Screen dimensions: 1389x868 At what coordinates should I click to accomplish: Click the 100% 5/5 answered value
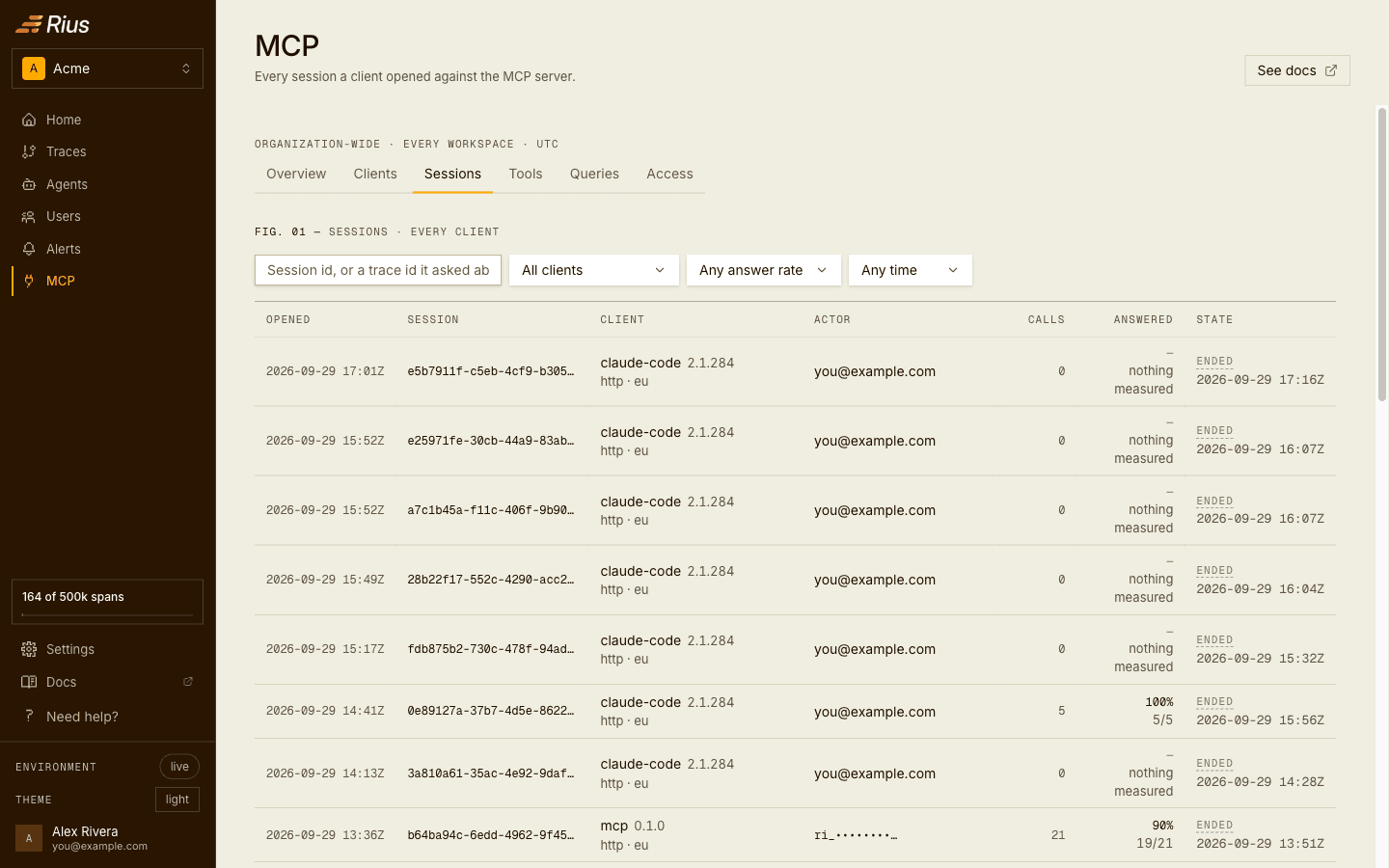point(1158,711)
